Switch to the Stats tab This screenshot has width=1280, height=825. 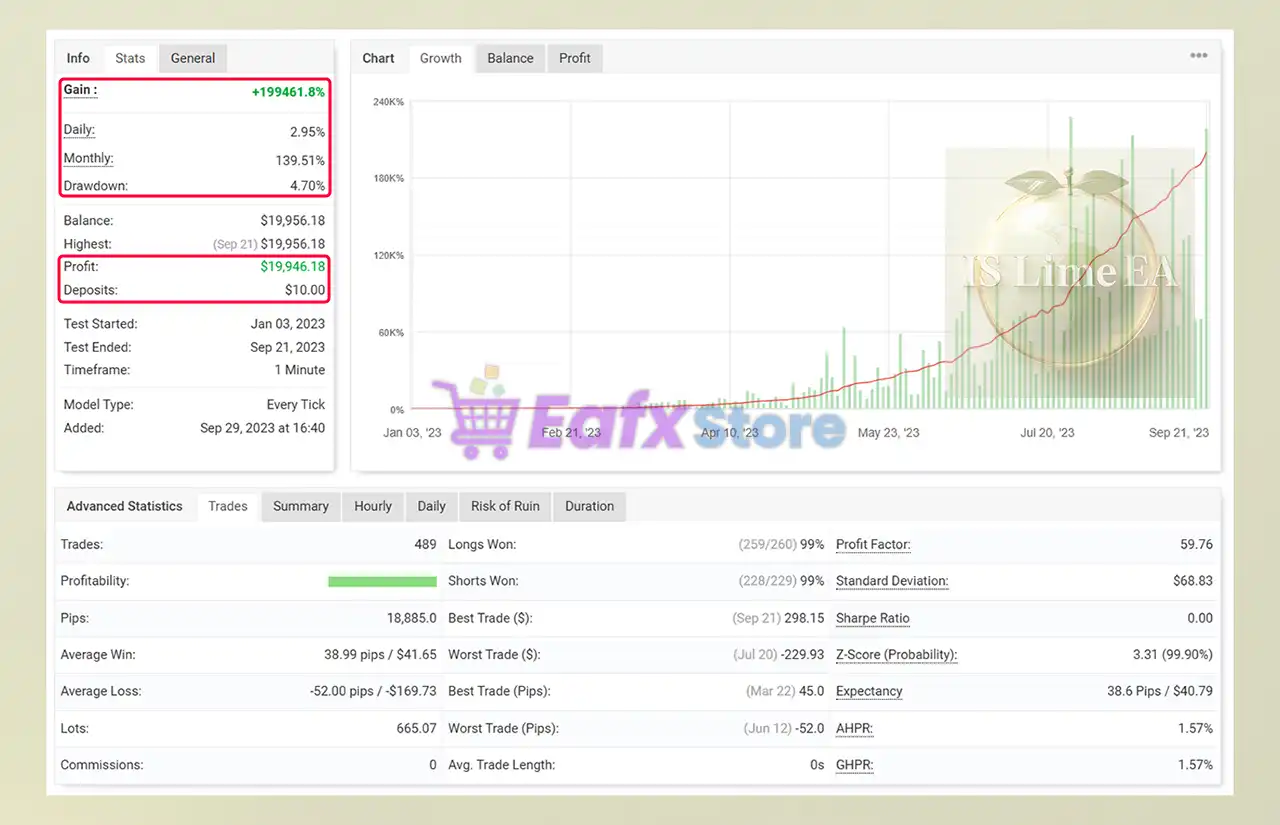pyautogui.click(x=130, y=58)
